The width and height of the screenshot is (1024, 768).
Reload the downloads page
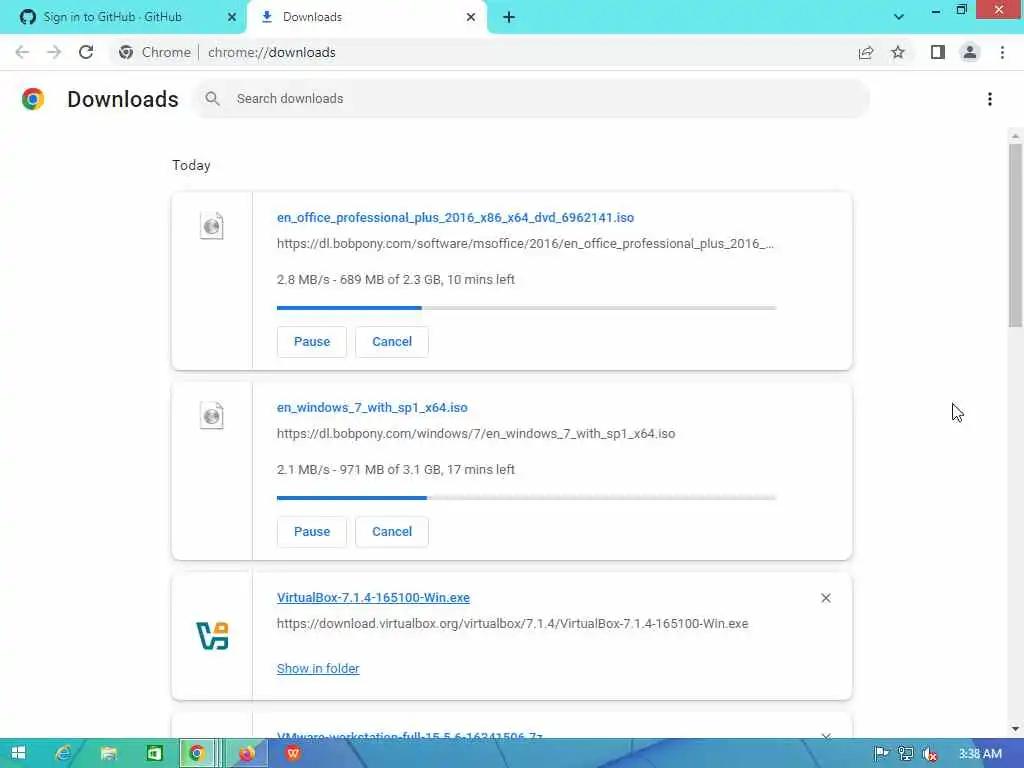click(86, 52)
